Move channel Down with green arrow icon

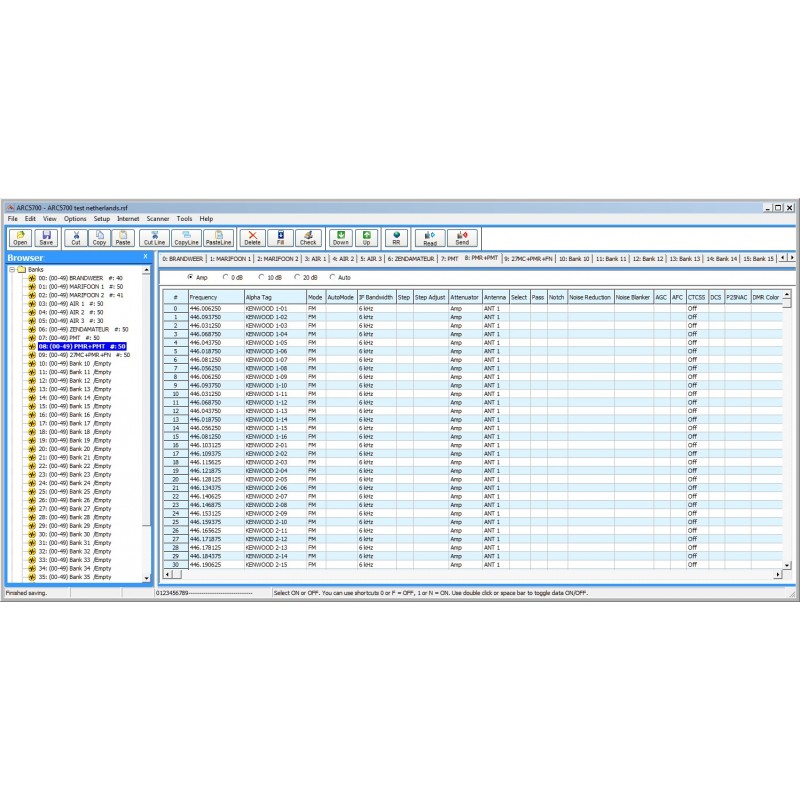(341, 238)
